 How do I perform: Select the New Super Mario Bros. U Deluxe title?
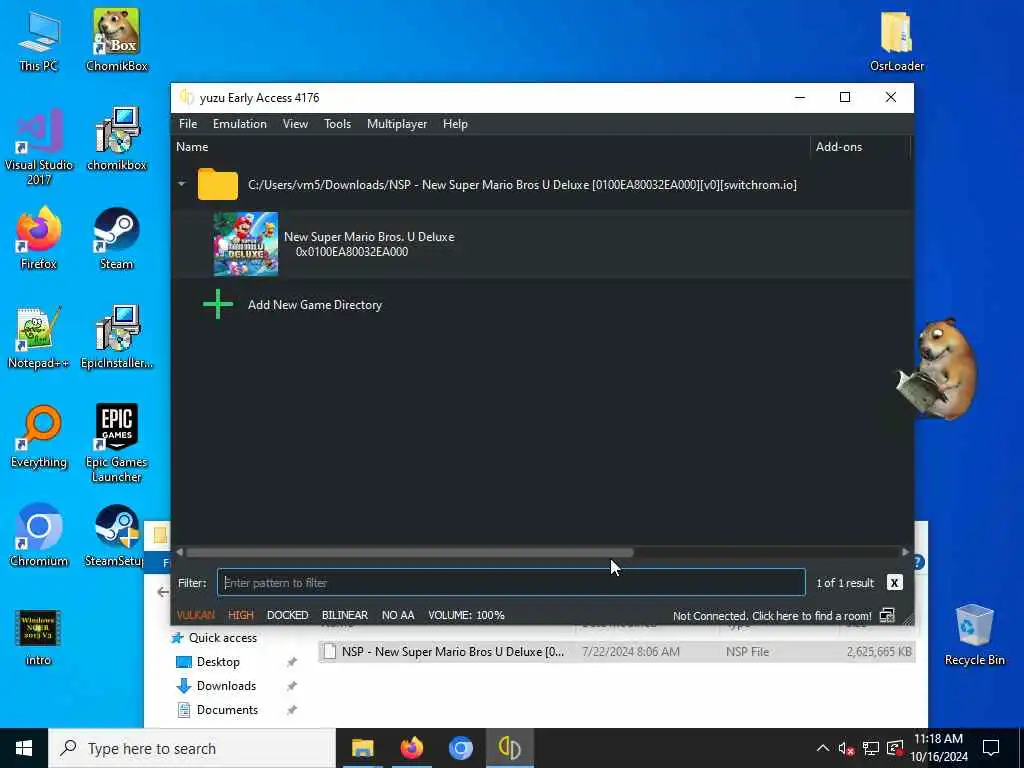coord(369,236)
